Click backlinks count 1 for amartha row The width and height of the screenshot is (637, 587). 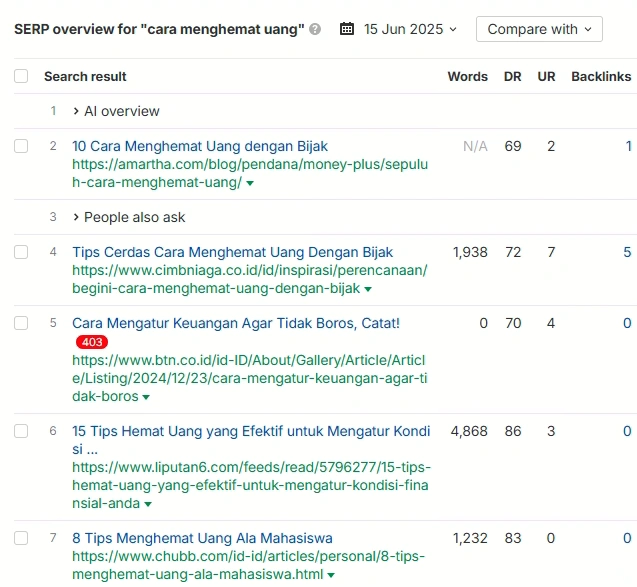tap(628, 146)
